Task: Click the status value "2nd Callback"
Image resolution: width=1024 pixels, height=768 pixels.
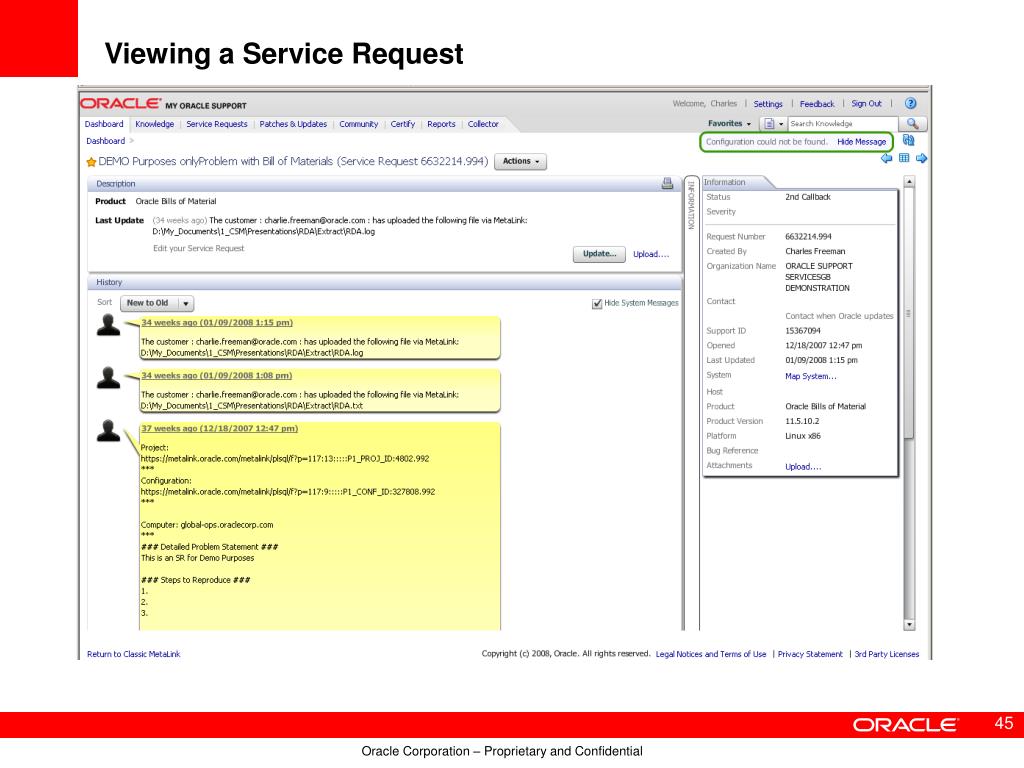Action: pos(808,197)
